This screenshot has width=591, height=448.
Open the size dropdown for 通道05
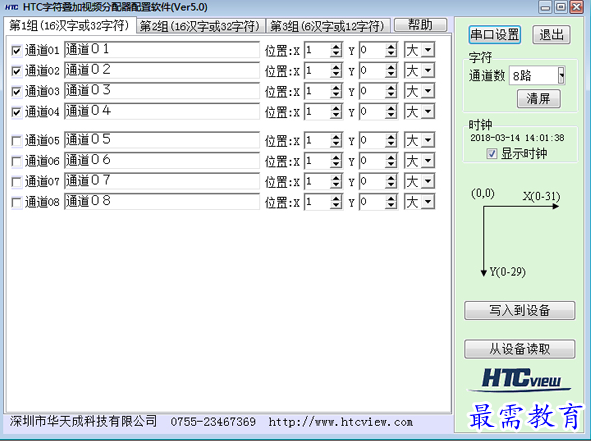tap(428, 141)
